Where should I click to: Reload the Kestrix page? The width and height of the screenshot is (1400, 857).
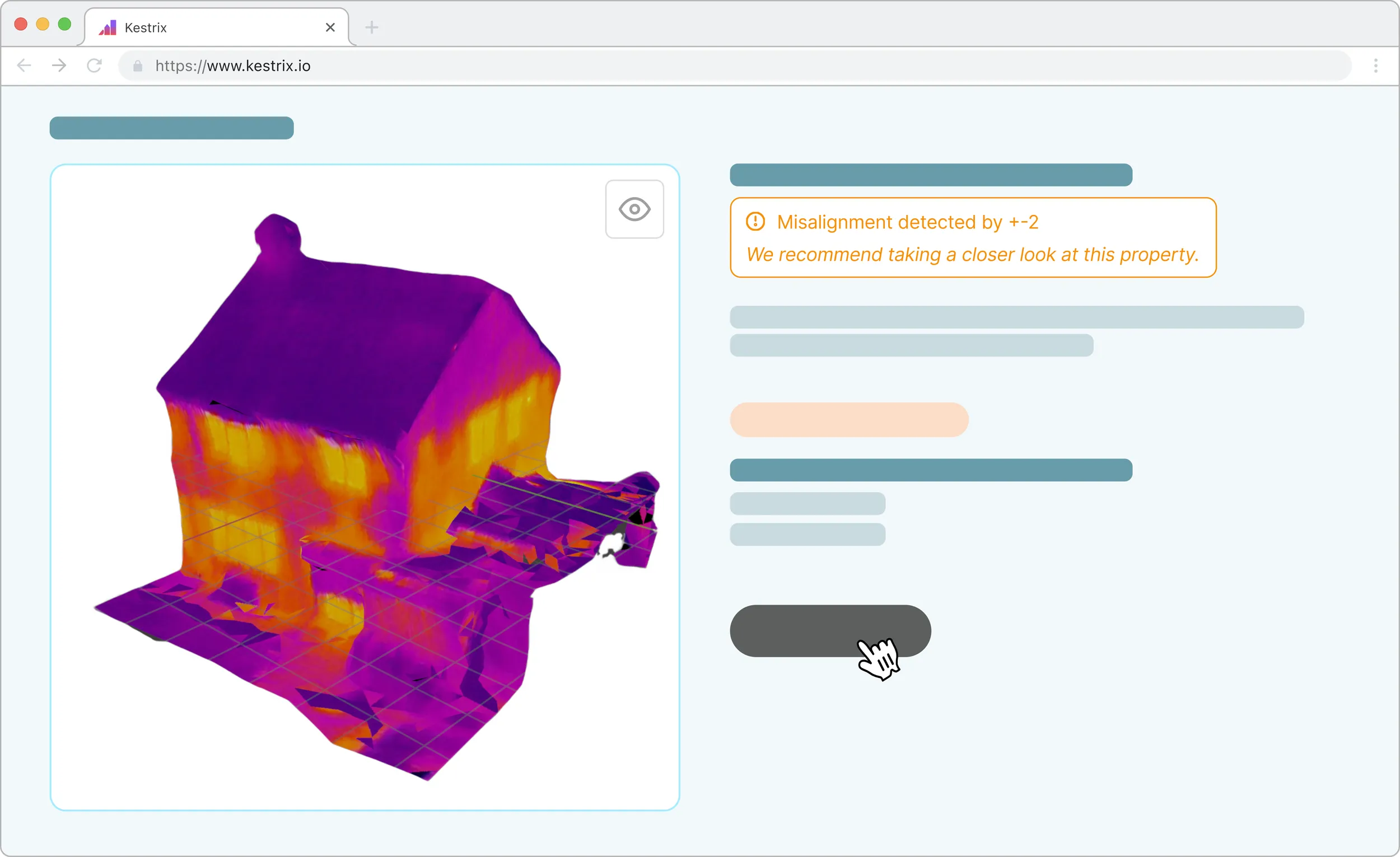pyautogui.click(x=94, y=65)
